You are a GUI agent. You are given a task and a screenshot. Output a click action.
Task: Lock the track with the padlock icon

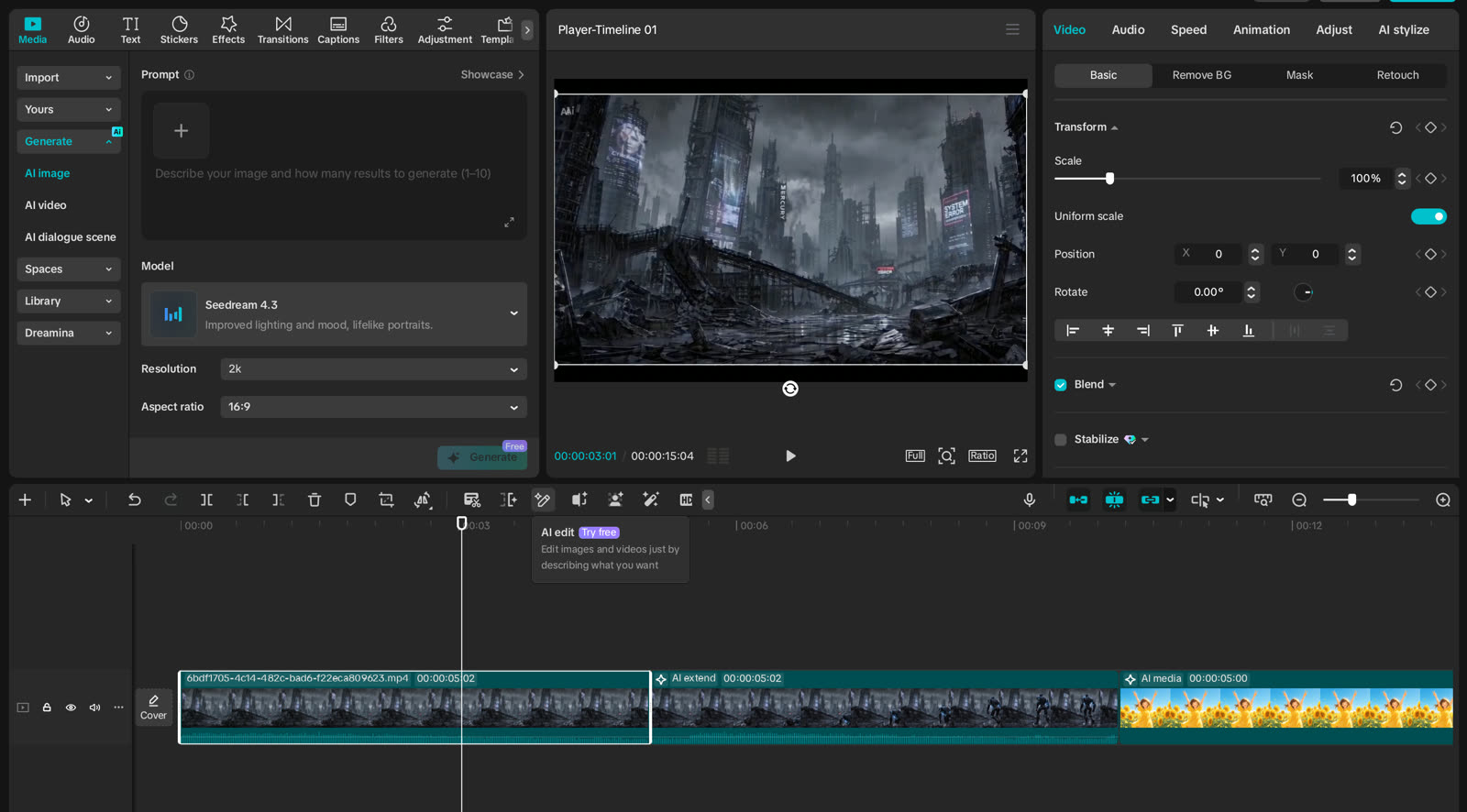[47, 708]
